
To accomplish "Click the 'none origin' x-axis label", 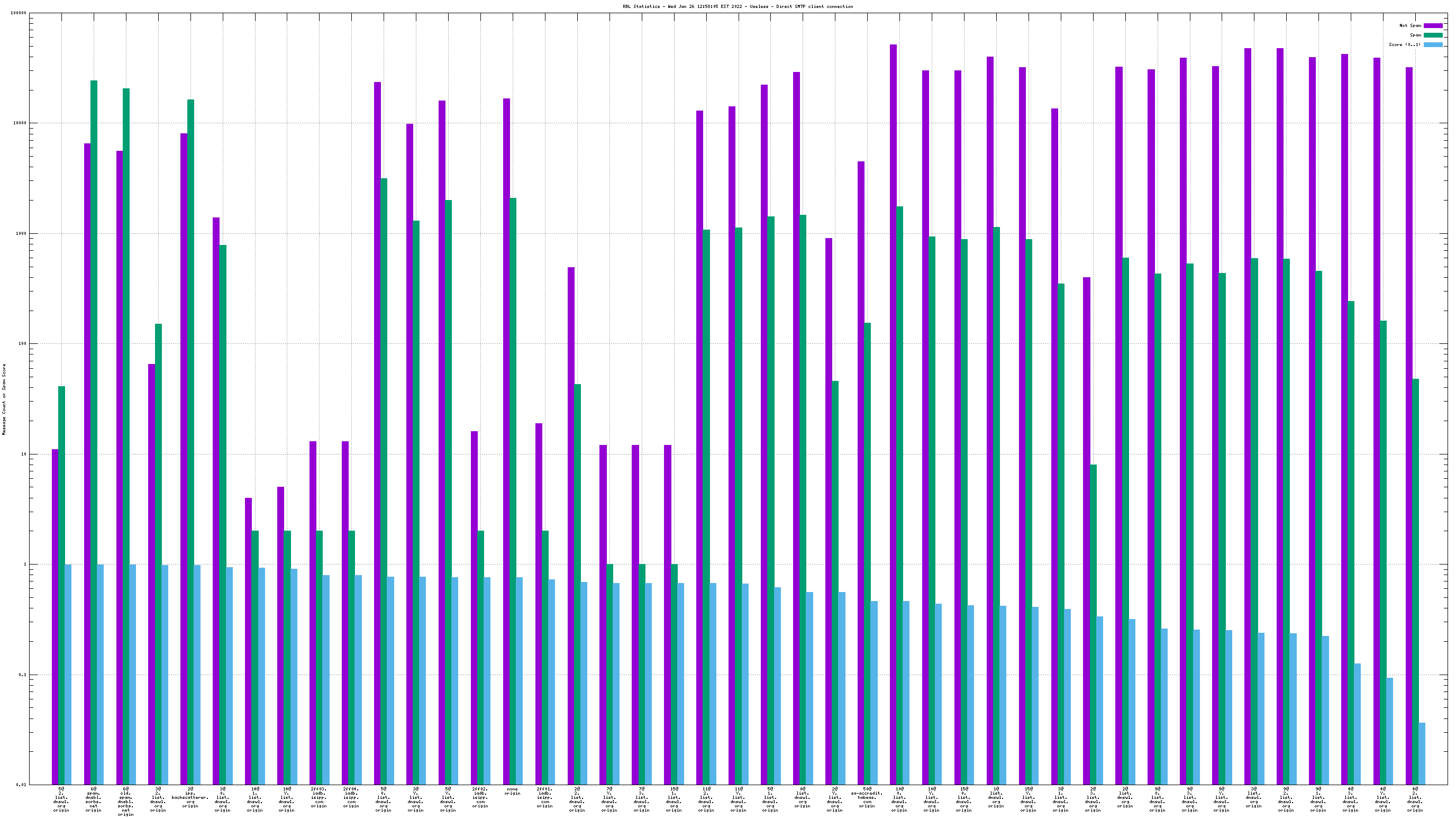I will (512, 791).
